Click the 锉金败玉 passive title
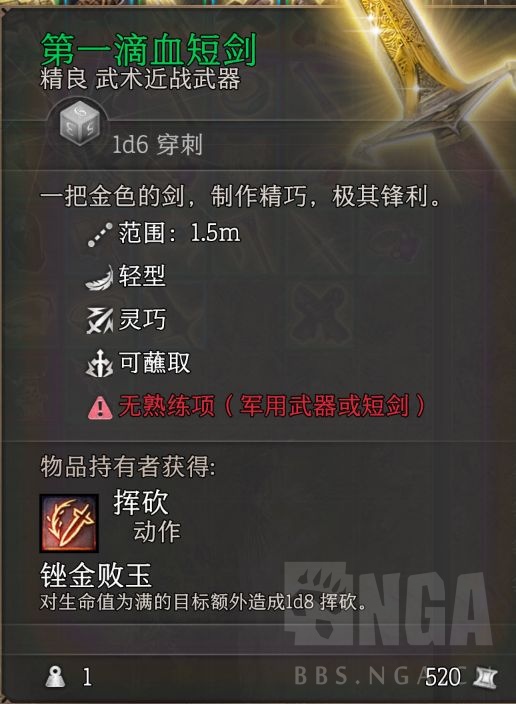Screen dimensions: 516x704 [x=96, y=576]
